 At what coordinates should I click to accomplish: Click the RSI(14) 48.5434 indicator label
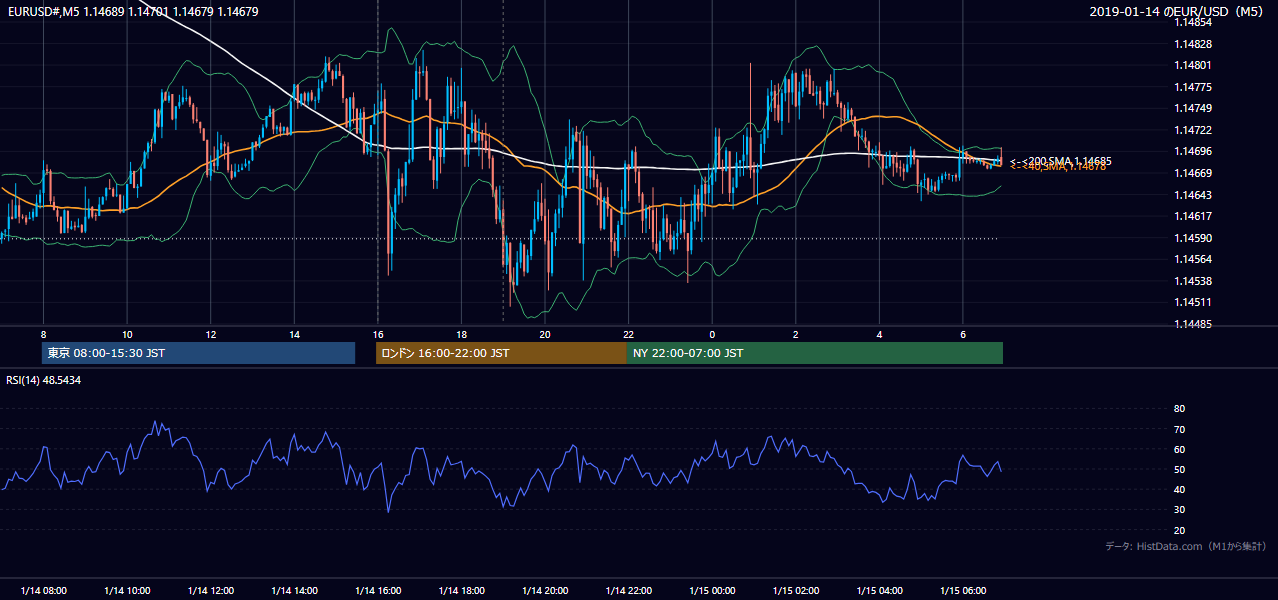pyautogui.click(x=43, y=380)
